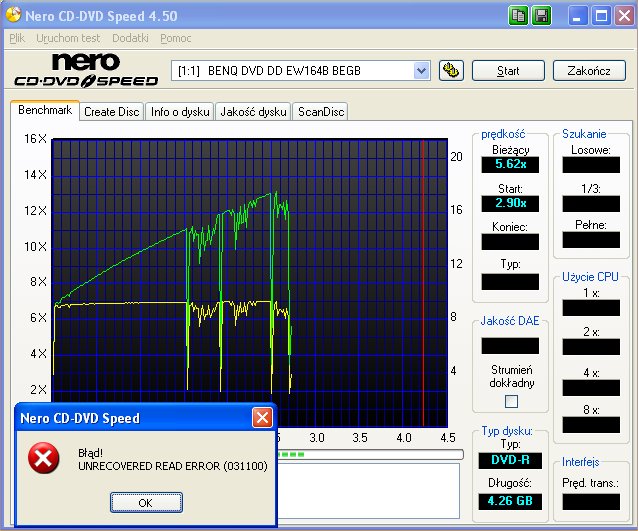This screenshot has width=638, height=531.
Task: Click the Nero CD-DVD Speed logo
Action: click(86, 70)
